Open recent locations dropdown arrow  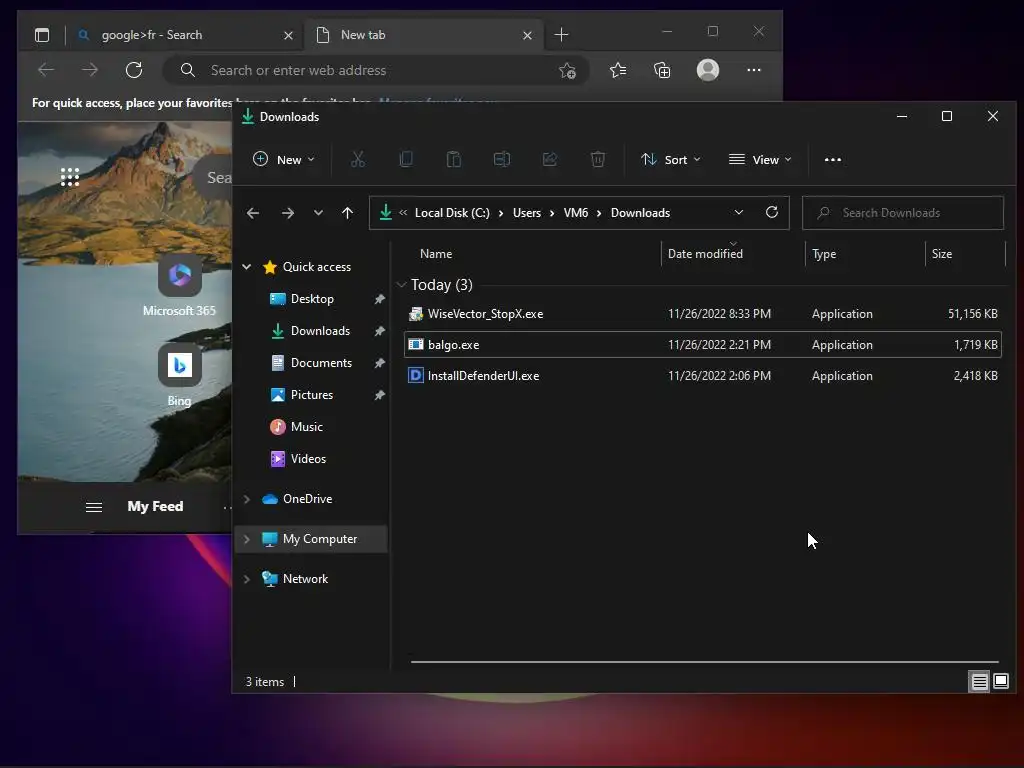click(318, 213)
